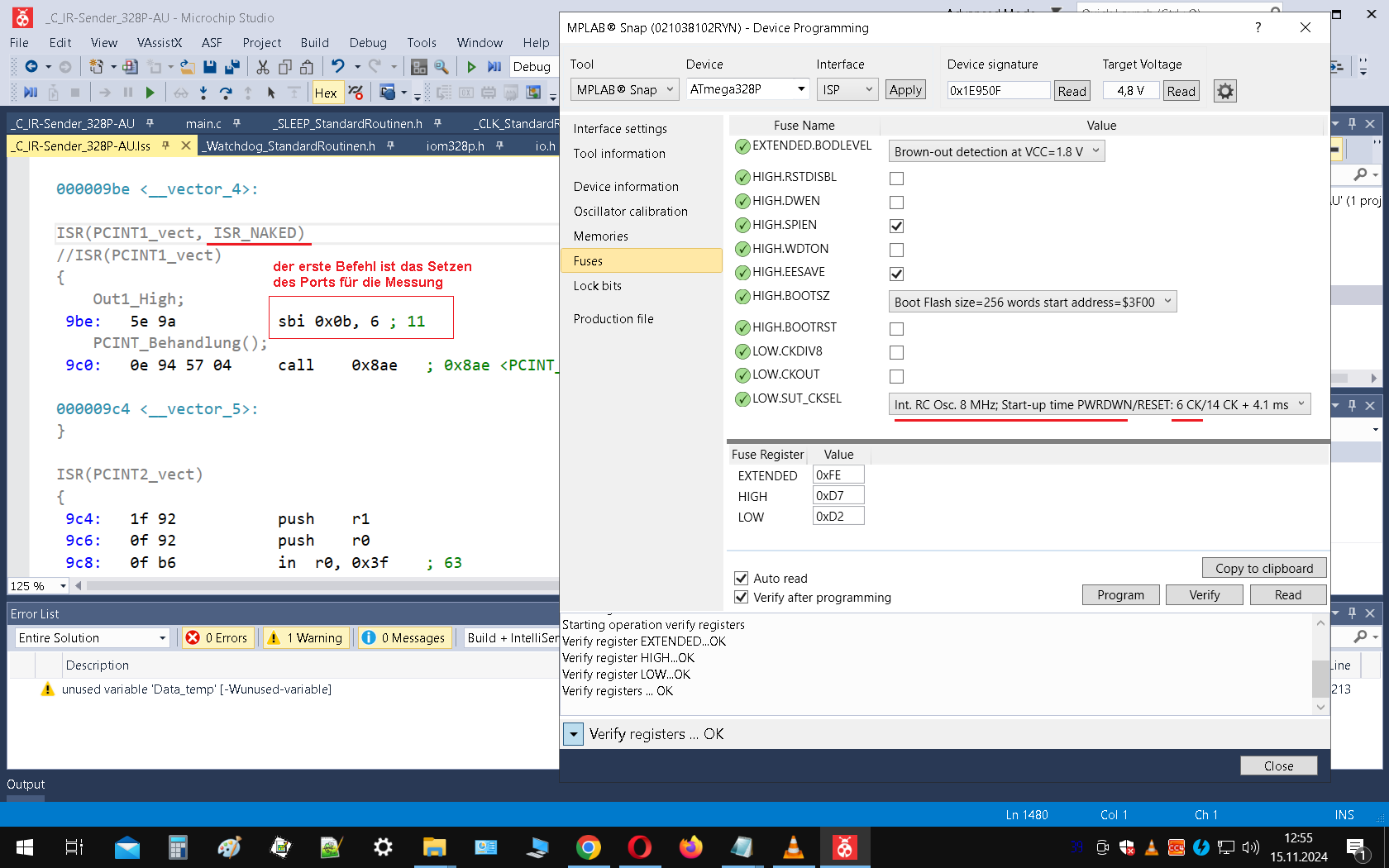Expand the Verify registers status arrow
This screenshot has width=1389, height=868.
[x=573, y=734]
